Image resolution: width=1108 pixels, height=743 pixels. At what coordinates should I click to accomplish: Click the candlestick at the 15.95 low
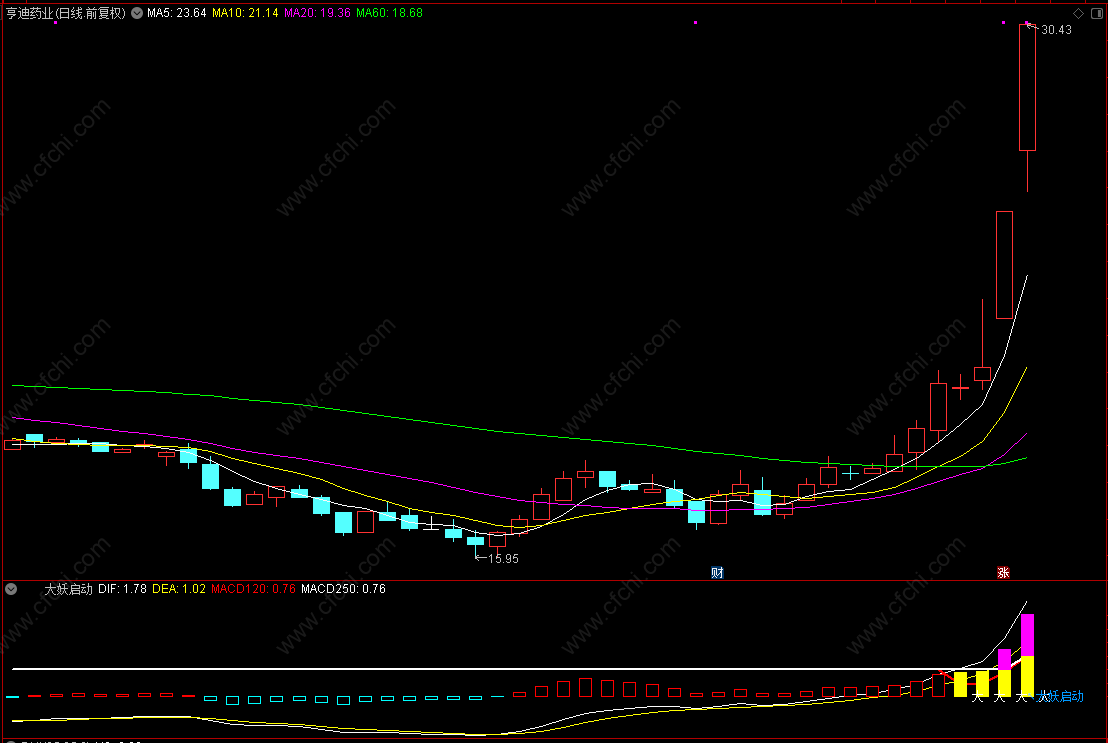(x=476, y=542)
